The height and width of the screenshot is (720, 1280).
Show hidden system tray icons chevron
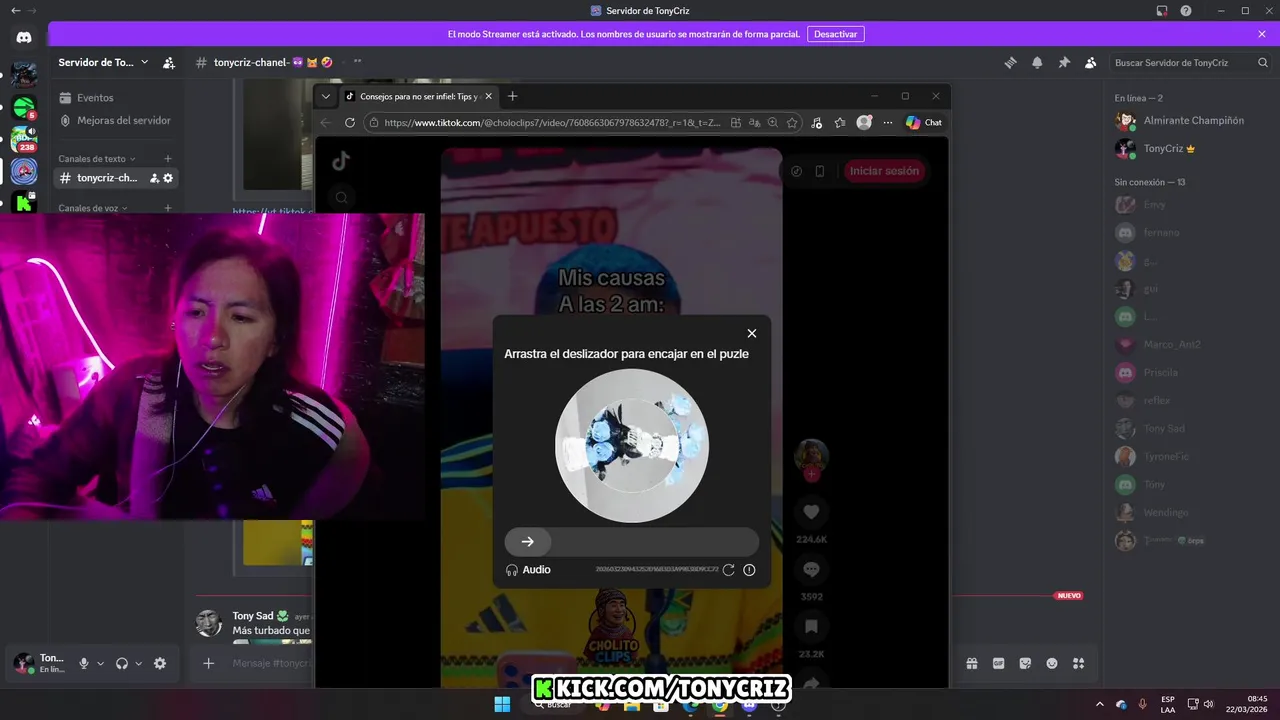coord(1100,704)
